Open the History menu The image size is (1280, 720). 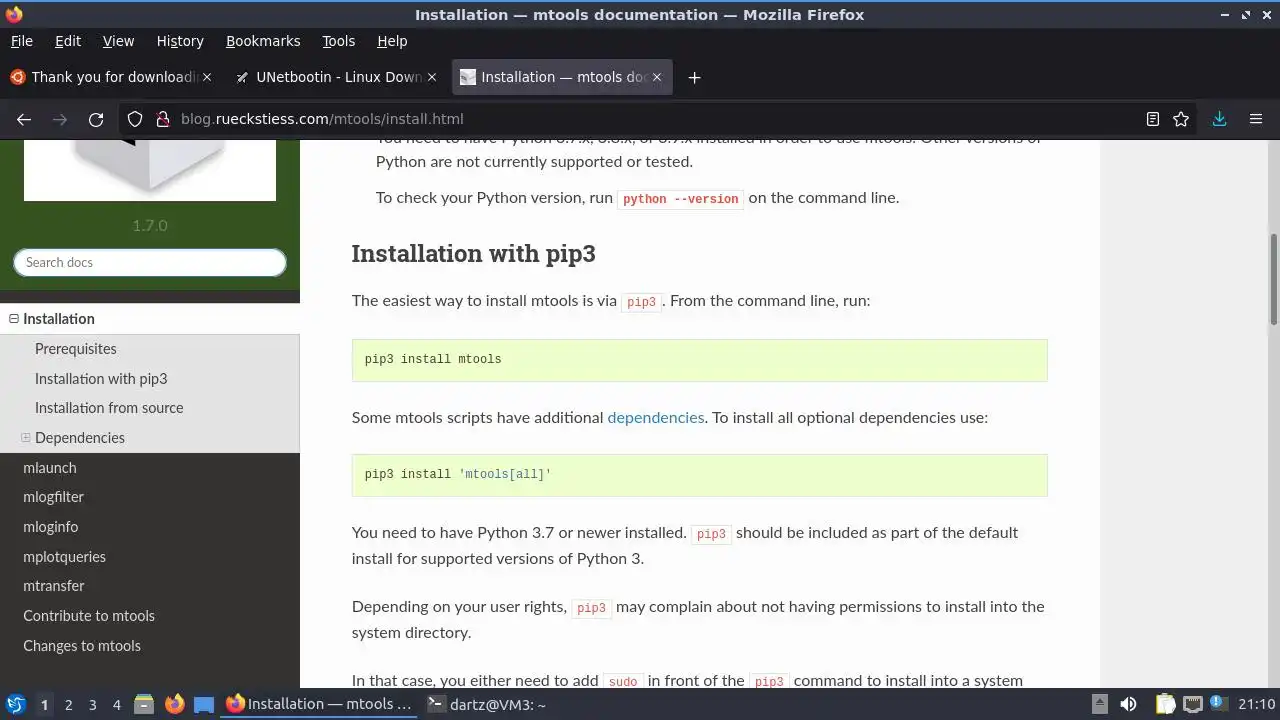point(180,41)
